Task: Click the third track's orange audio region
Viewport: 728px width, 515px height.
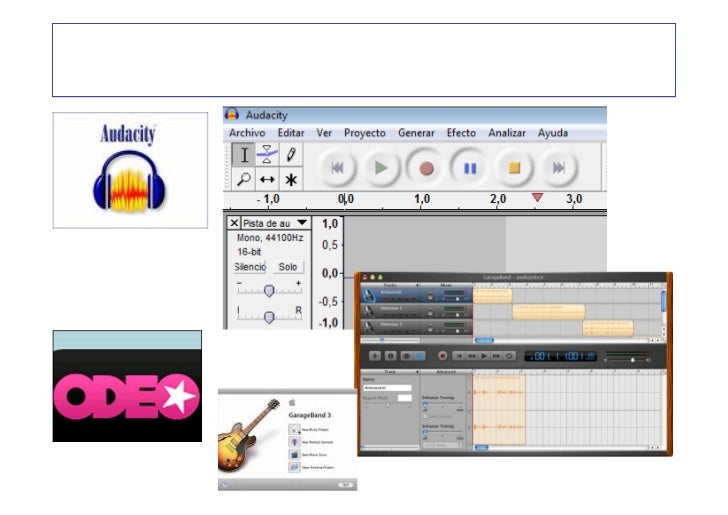Action: tap(608, 327)
